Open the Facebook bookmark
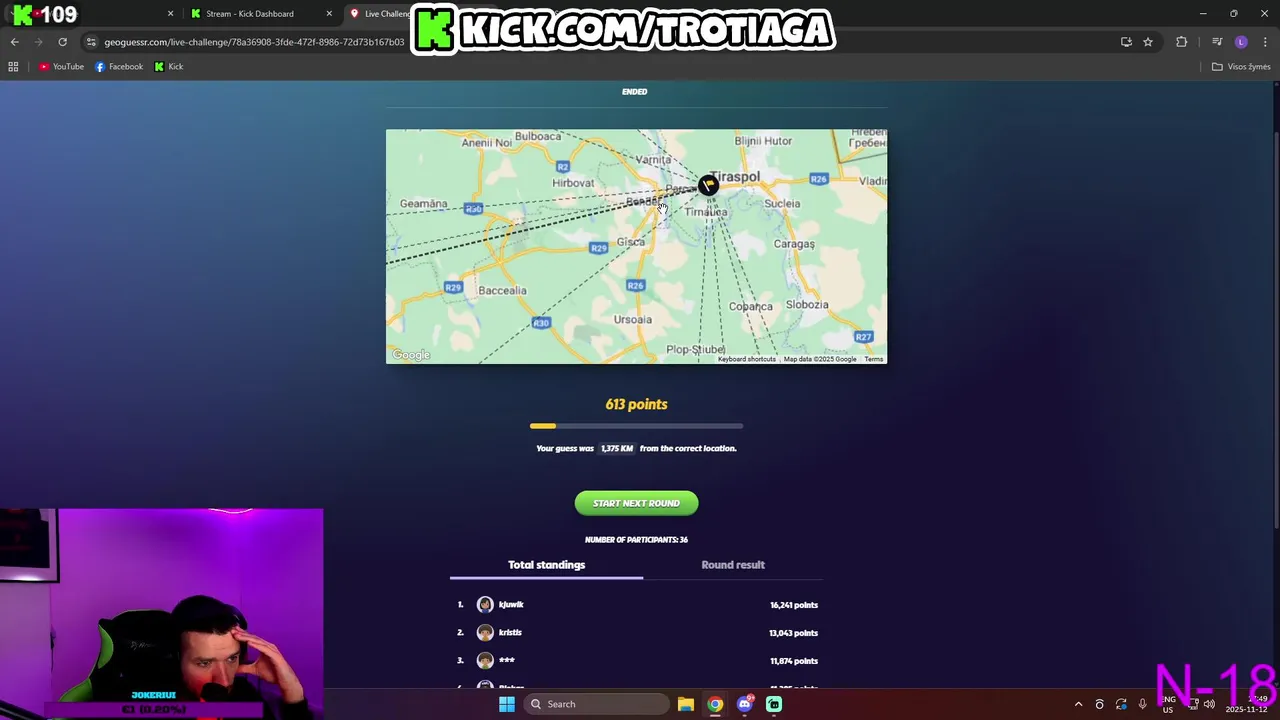This screenshot has width=1280, height=720. click(x=119, y=67)
